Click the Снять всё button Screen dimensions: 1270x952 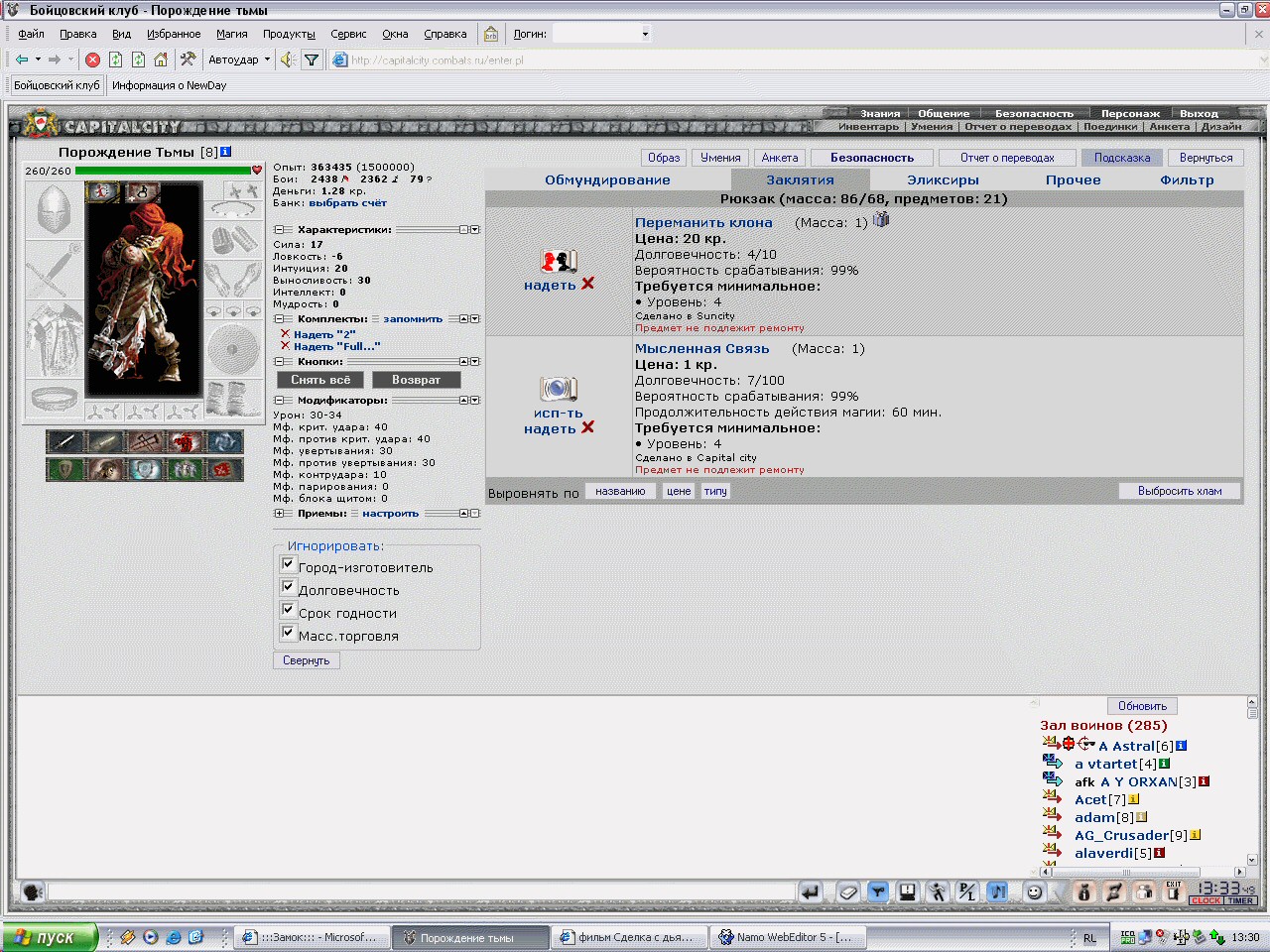point(320,380)
